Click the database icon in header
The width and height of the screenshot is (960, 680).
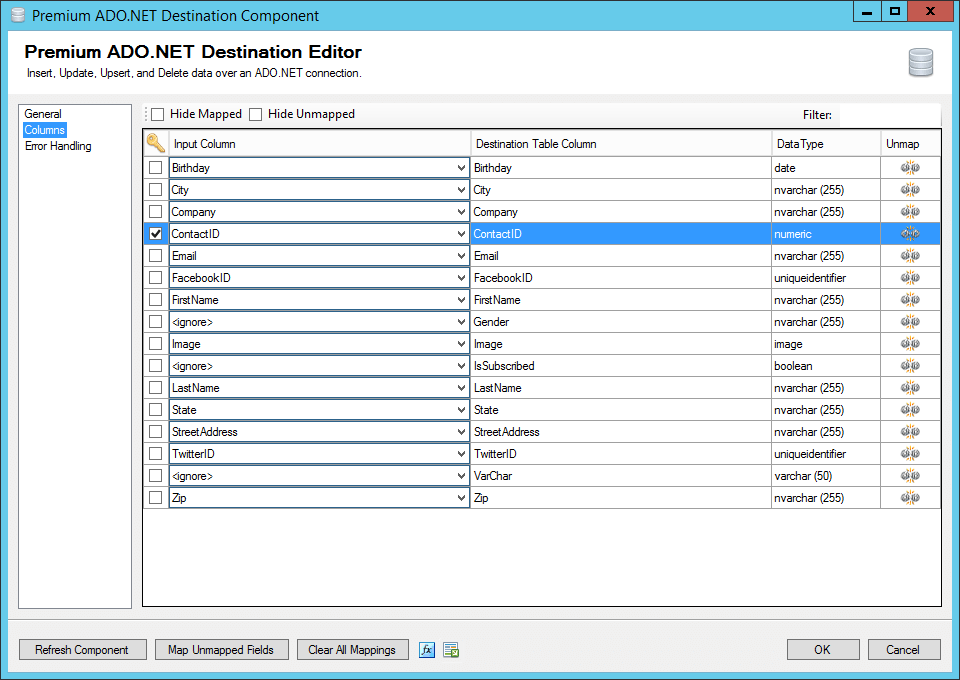(x=920, y=62)
